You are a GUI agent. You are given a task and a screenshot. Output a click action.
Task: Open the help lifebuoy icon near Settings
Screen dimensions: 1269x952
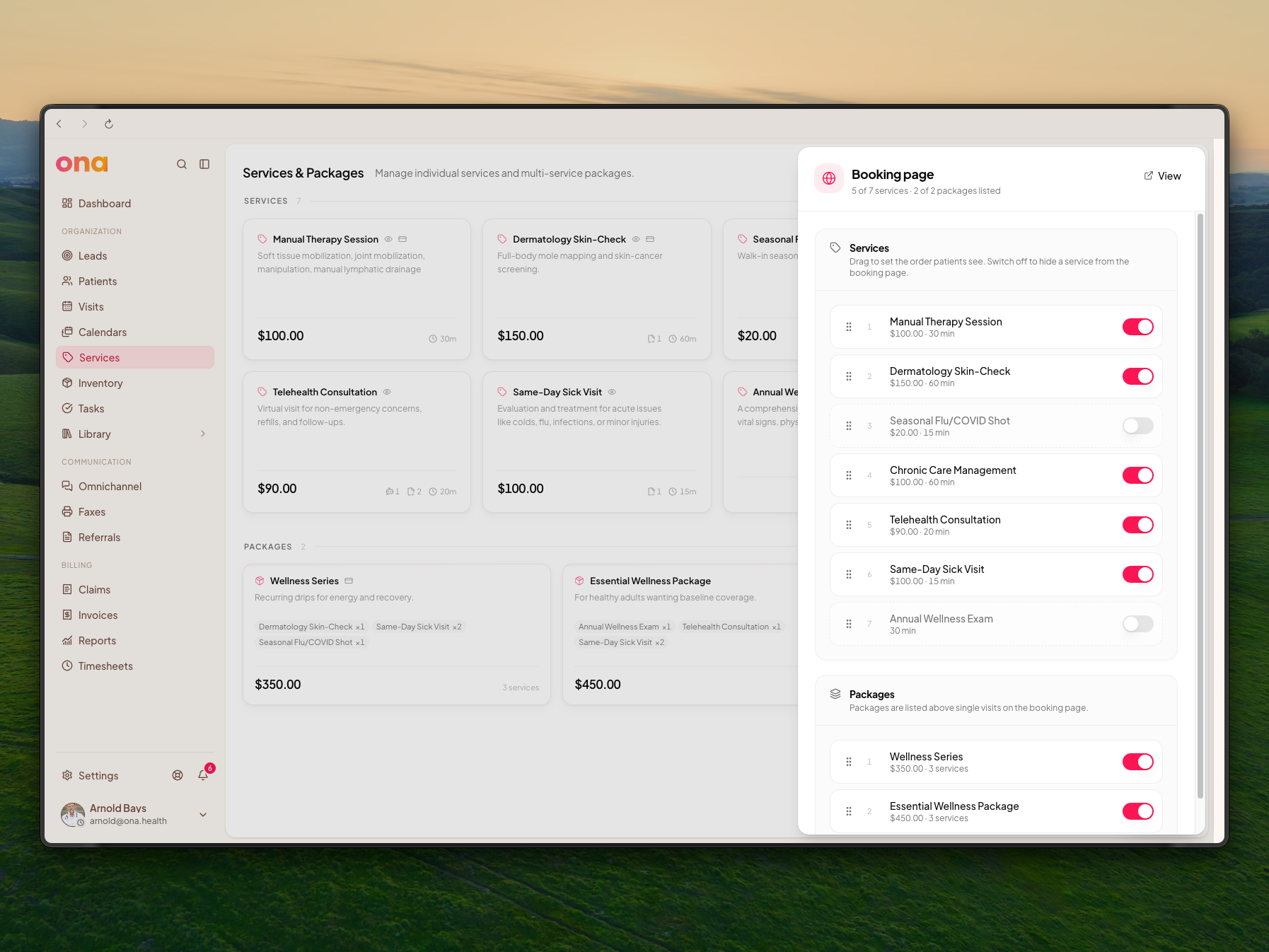click(x=178, y=775)
